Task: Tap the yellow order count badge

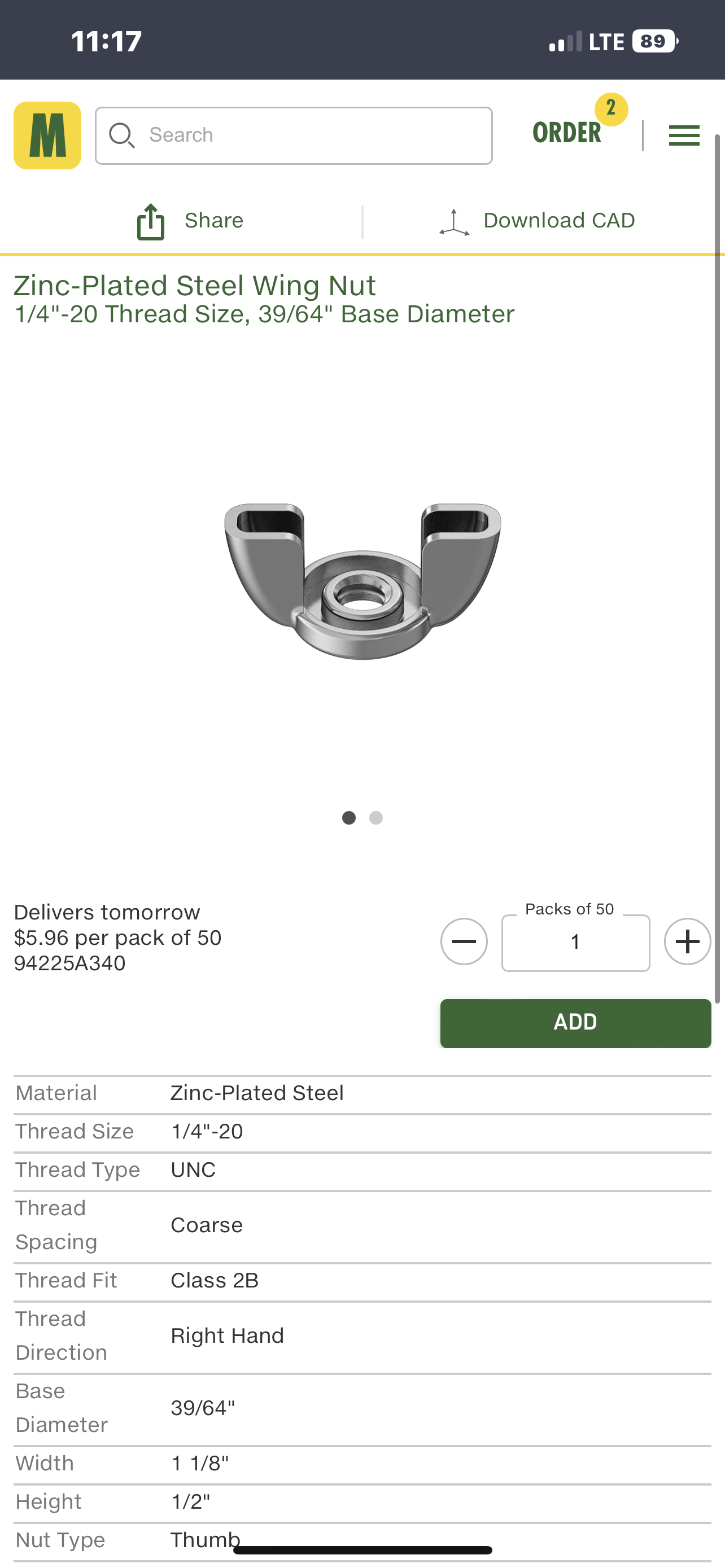Action: 611,109
